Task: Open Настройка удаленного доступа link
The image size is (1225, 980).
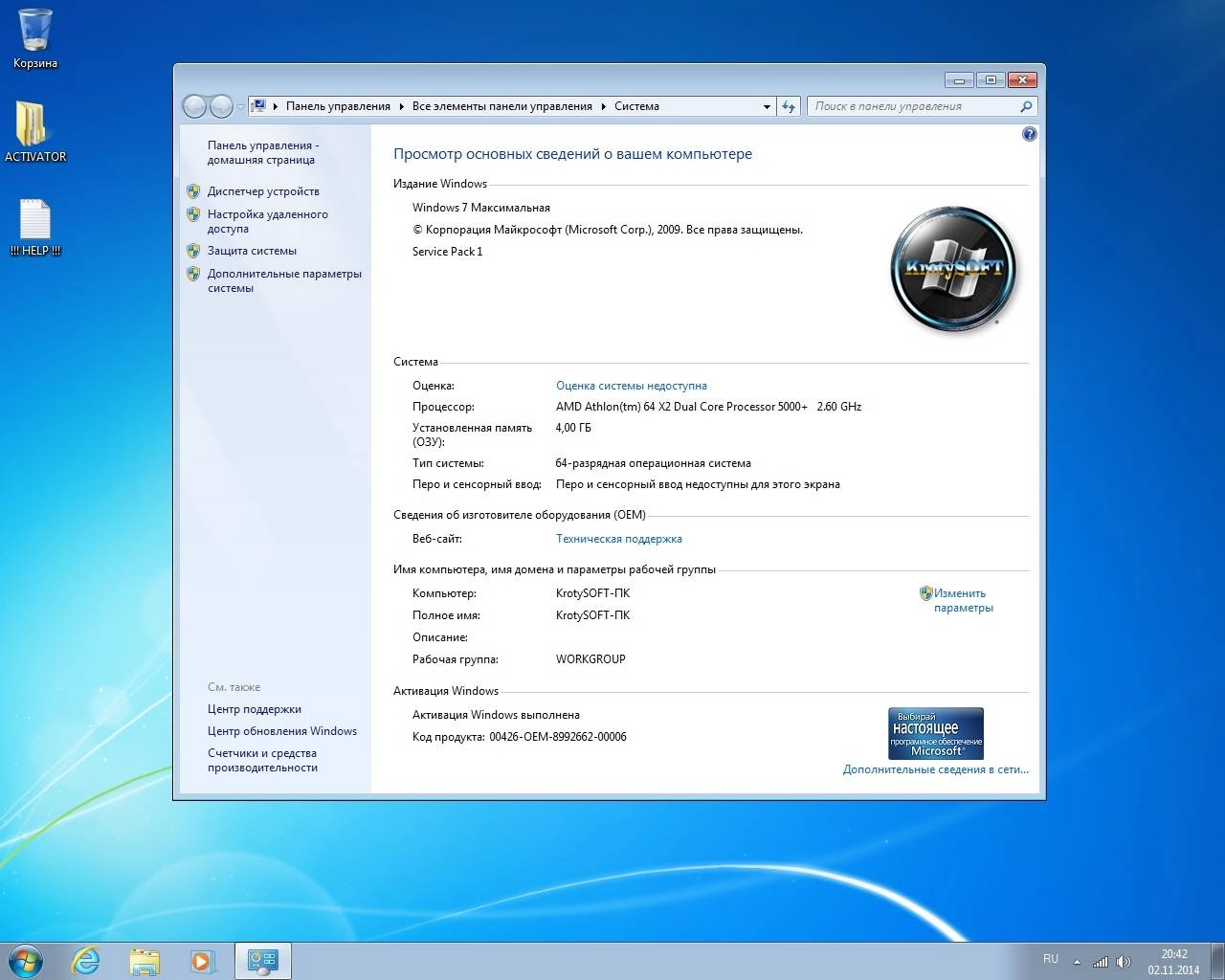Action: pos(268,222)
